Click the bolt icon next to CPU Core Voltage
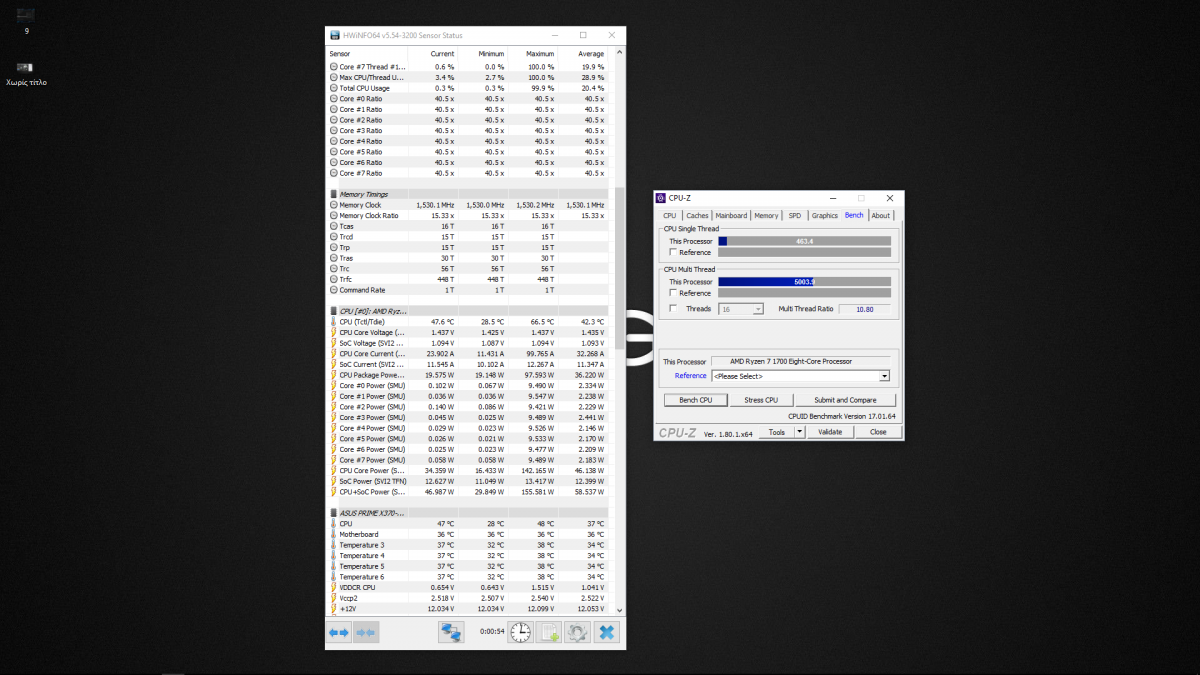This screenshot has height=675, width=1200. (333, 332)
